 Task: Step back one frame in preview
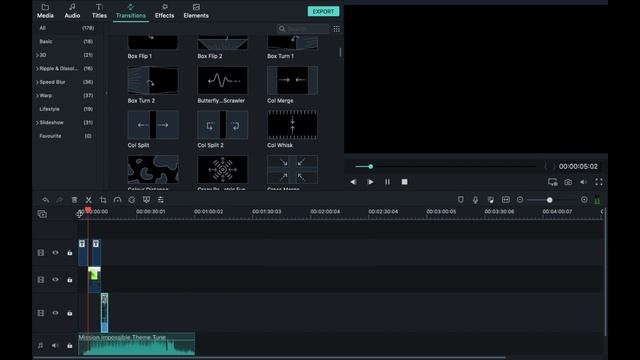(353, 182)
